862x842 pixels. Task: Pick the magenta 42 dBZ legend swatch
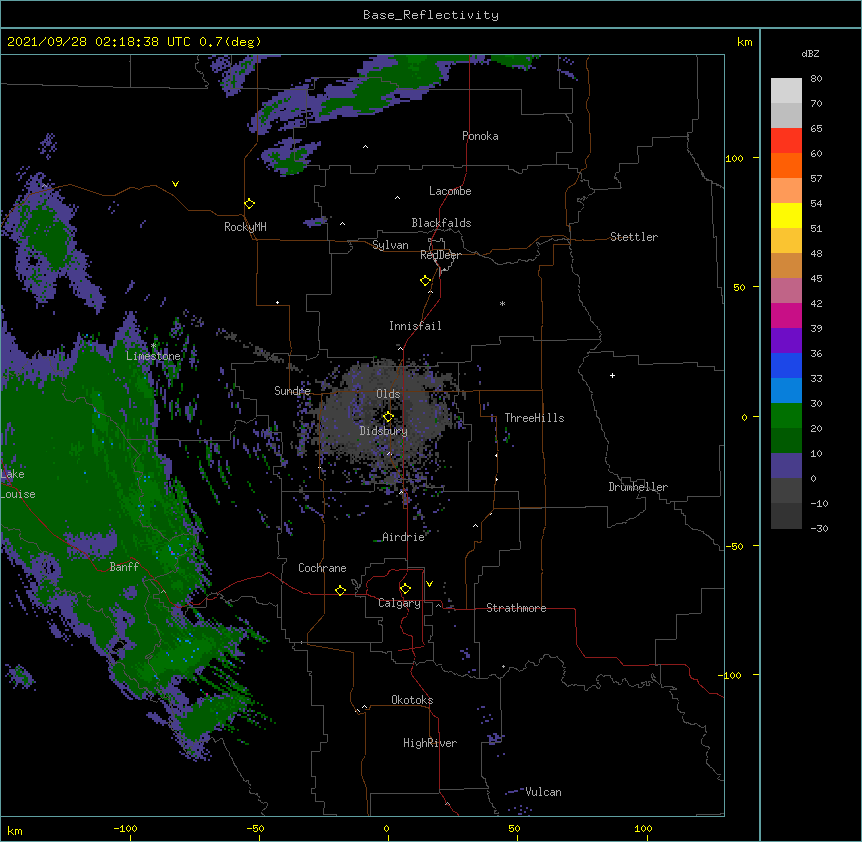786,315
